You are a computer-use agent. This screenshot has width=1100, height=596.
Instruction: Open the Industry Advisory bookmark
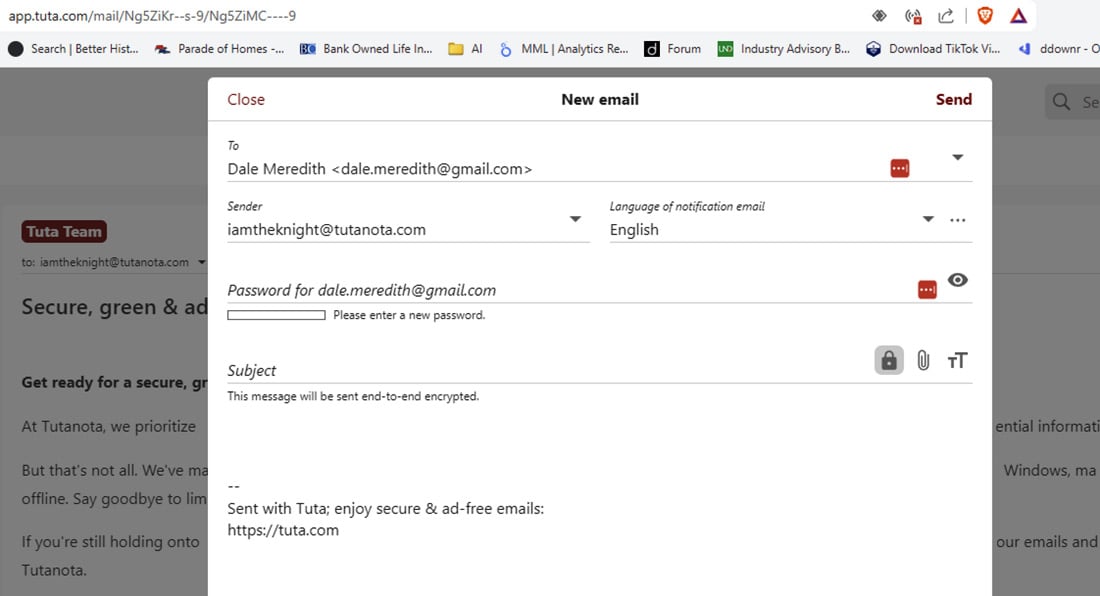pyautogui.click(x=786, y=48)
